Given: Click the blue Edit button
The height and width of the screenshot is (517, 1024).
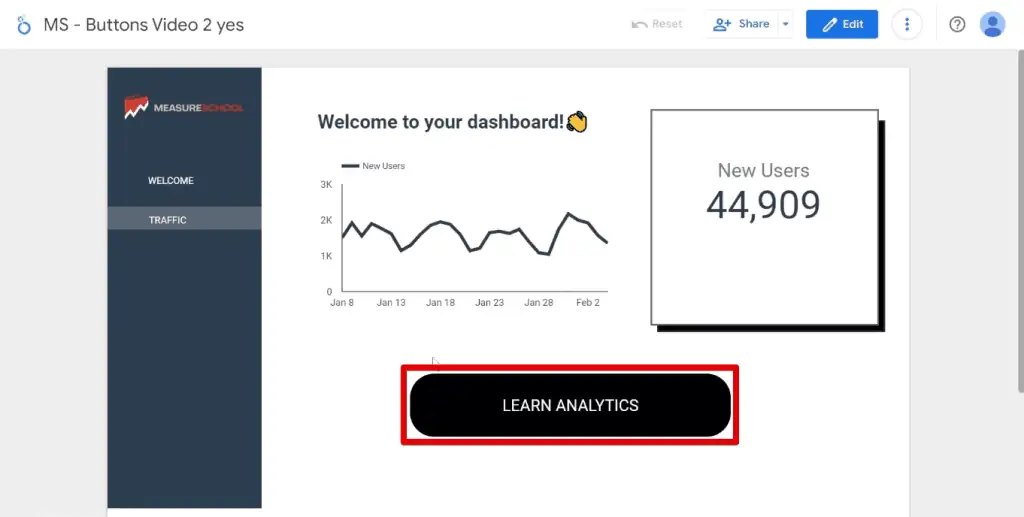Looking at the screenshot, I should [x=842, y=24].
